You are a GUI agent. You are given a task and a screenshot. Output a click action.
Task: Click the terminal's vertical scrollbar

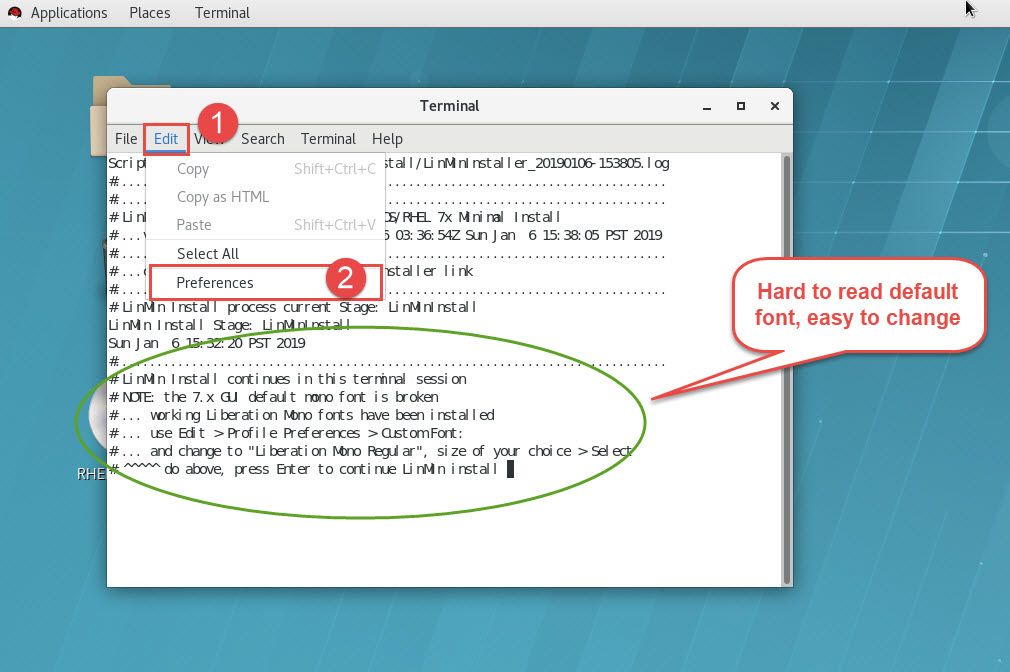(x=786, y=370)
